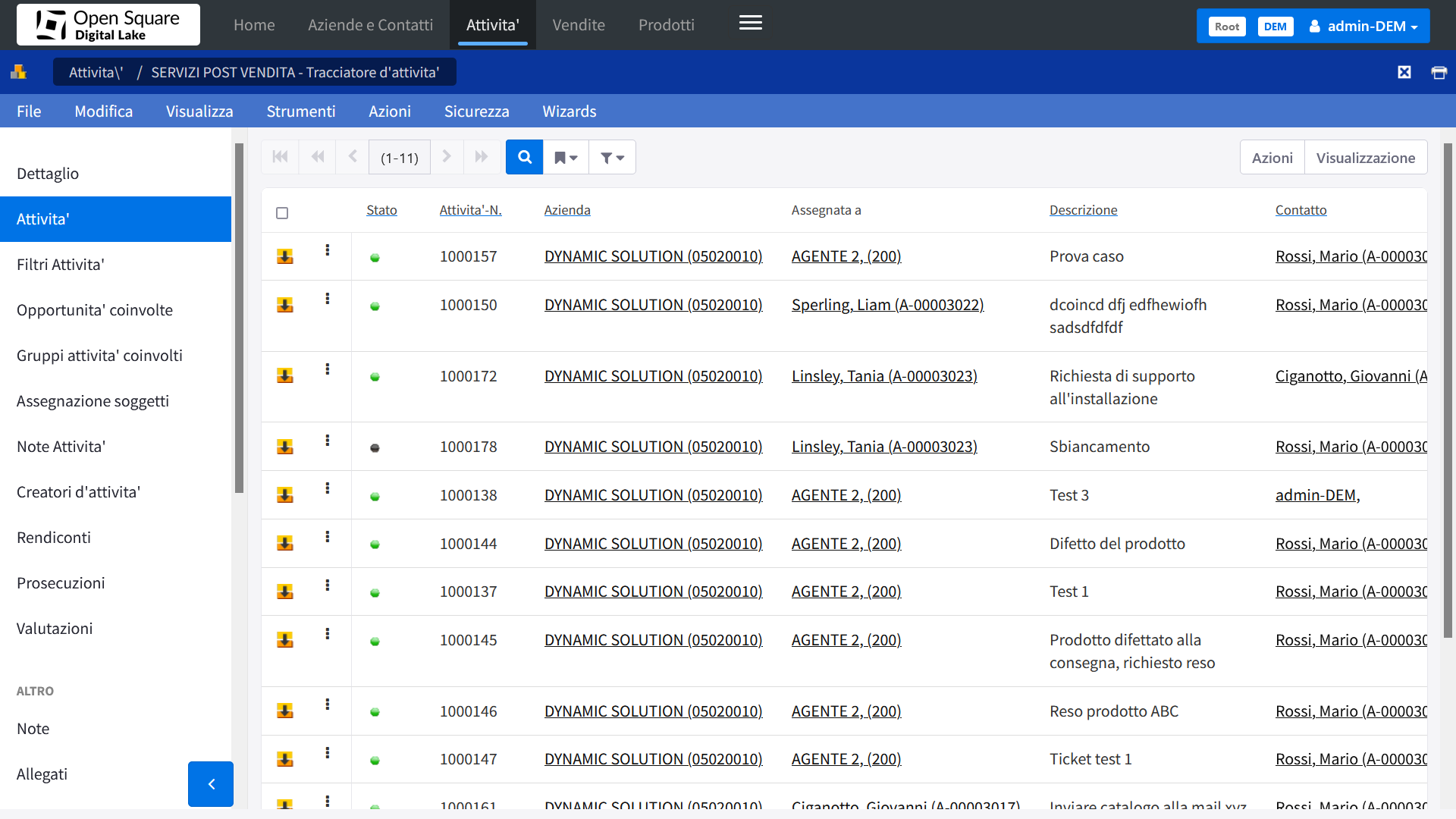Click the search magnifier button
The height and width of the screenshot is (819, 1456).
point(524,157)
